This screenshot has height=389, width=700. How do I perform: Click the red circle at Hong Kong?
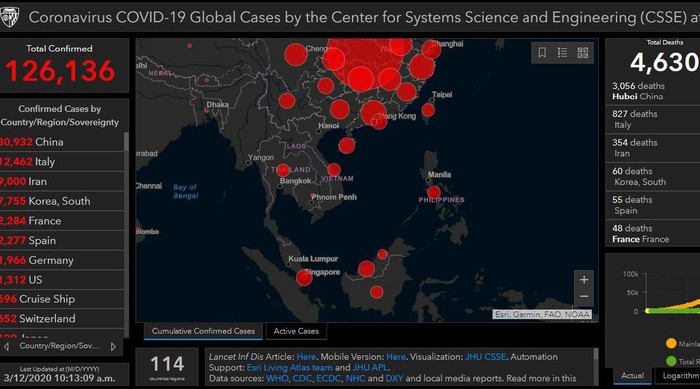click(x=379, y=121)
